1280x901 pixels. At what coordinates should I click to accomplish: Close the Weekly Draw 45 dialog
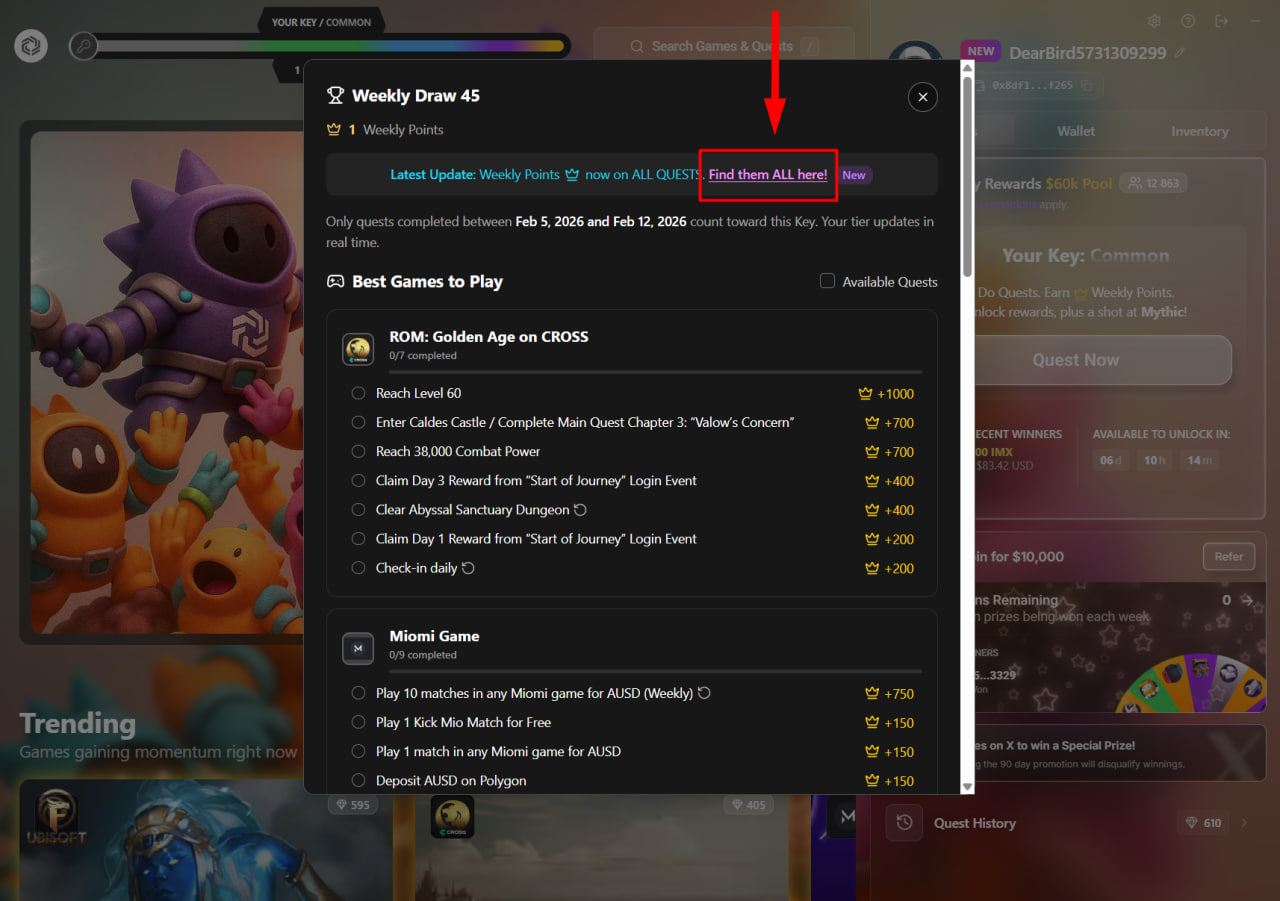coord(922,97)
